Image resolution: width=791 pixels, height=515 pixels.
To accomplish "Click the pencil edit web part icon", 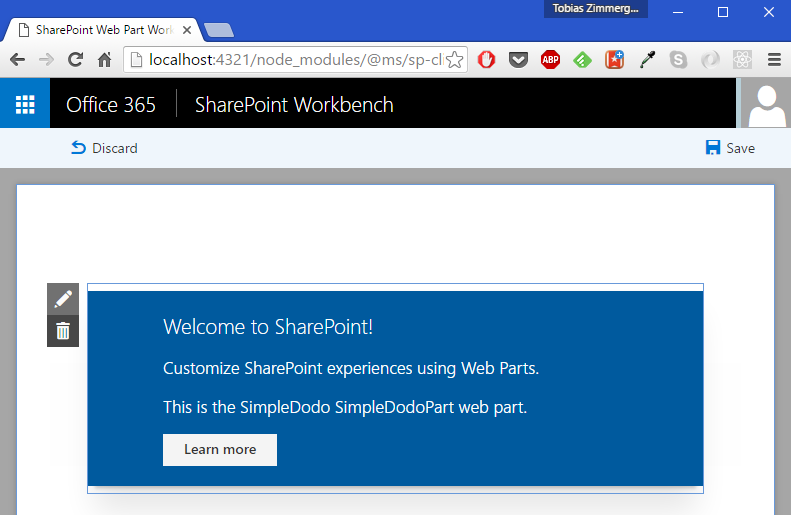I will tap(63, 299).
